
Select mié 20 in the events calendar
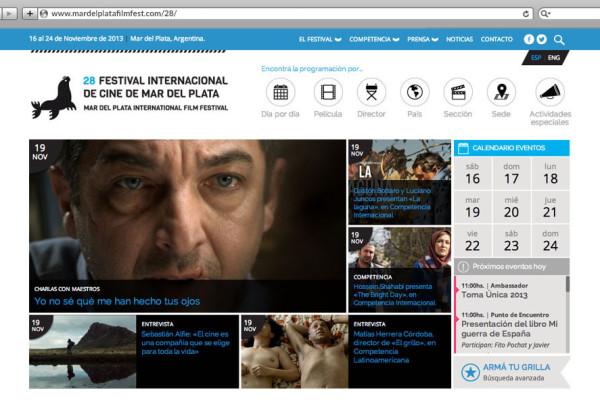tap(512, 207)
